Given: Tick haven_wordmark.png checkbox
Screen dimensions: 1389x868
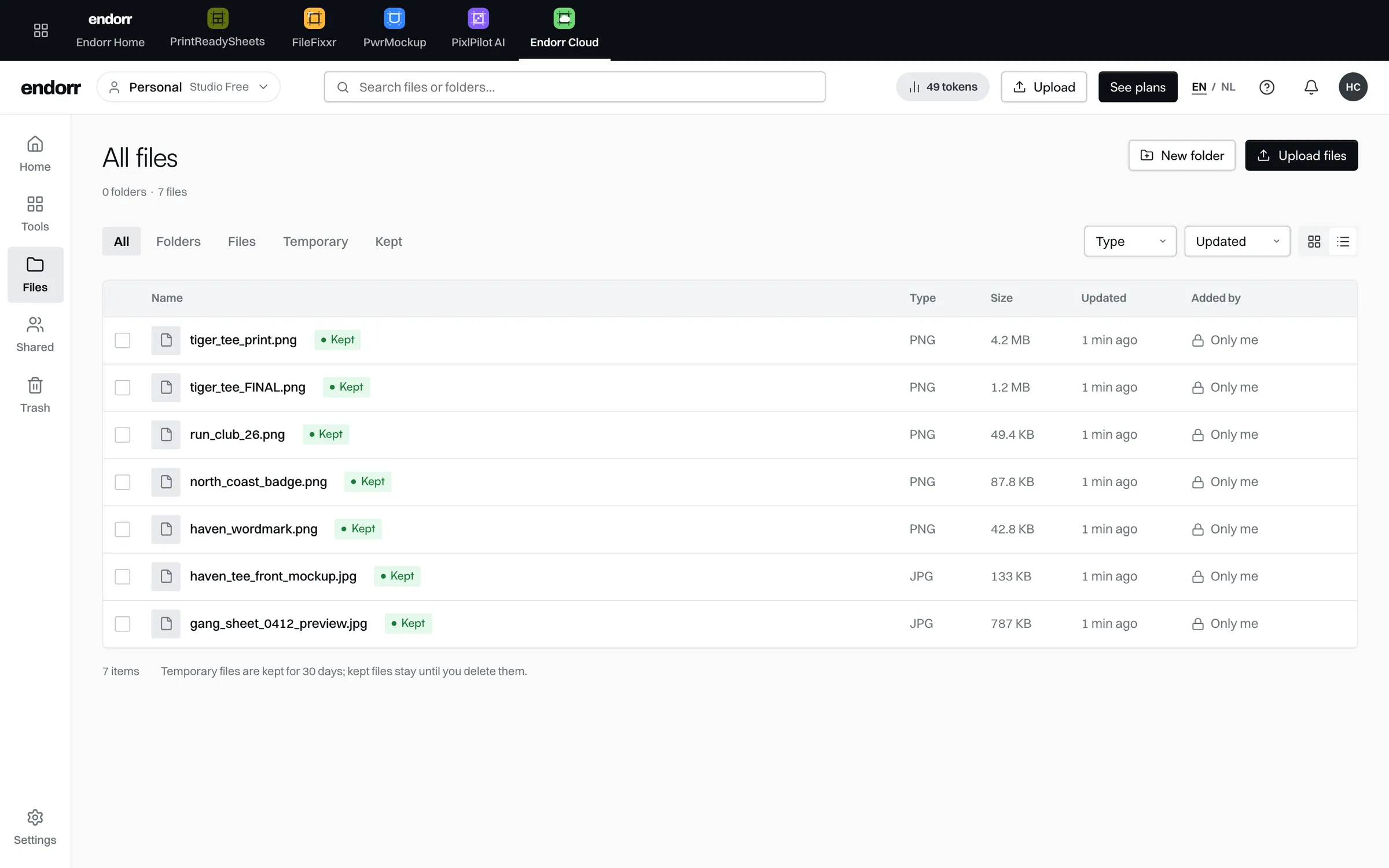Looking at the screenshot, I should pos(122,529).
